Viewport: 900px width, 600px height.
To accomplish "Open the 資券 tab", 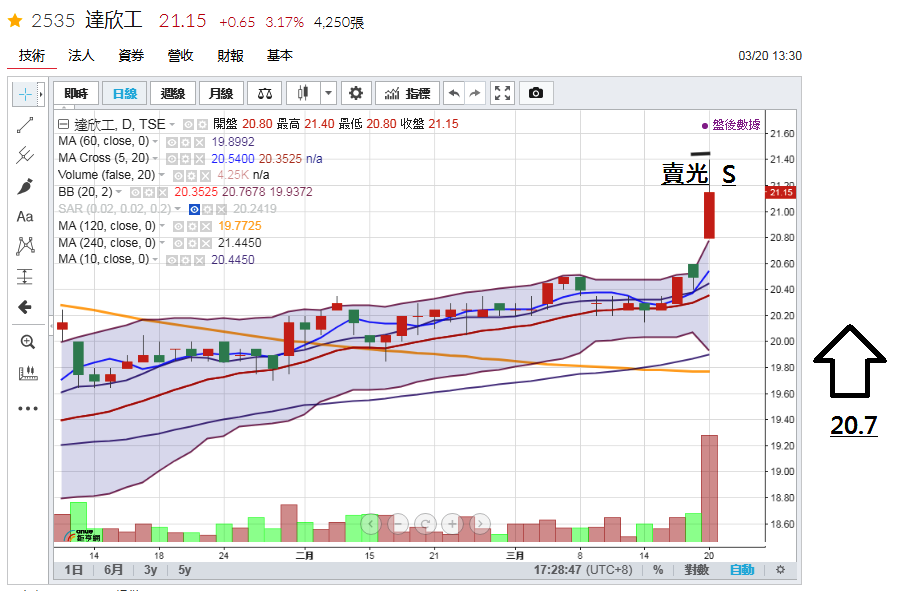I will pyautogui.click(x=131, y=56).
